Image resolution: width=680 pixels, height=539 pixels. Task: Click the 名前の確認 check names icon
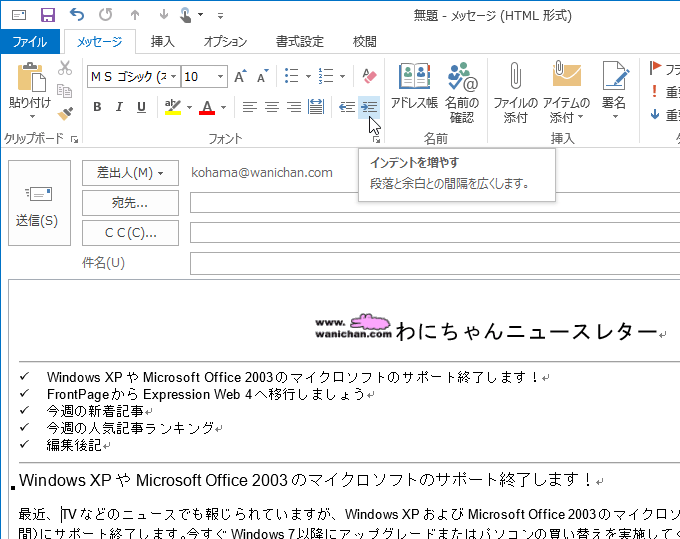[462, 92]
